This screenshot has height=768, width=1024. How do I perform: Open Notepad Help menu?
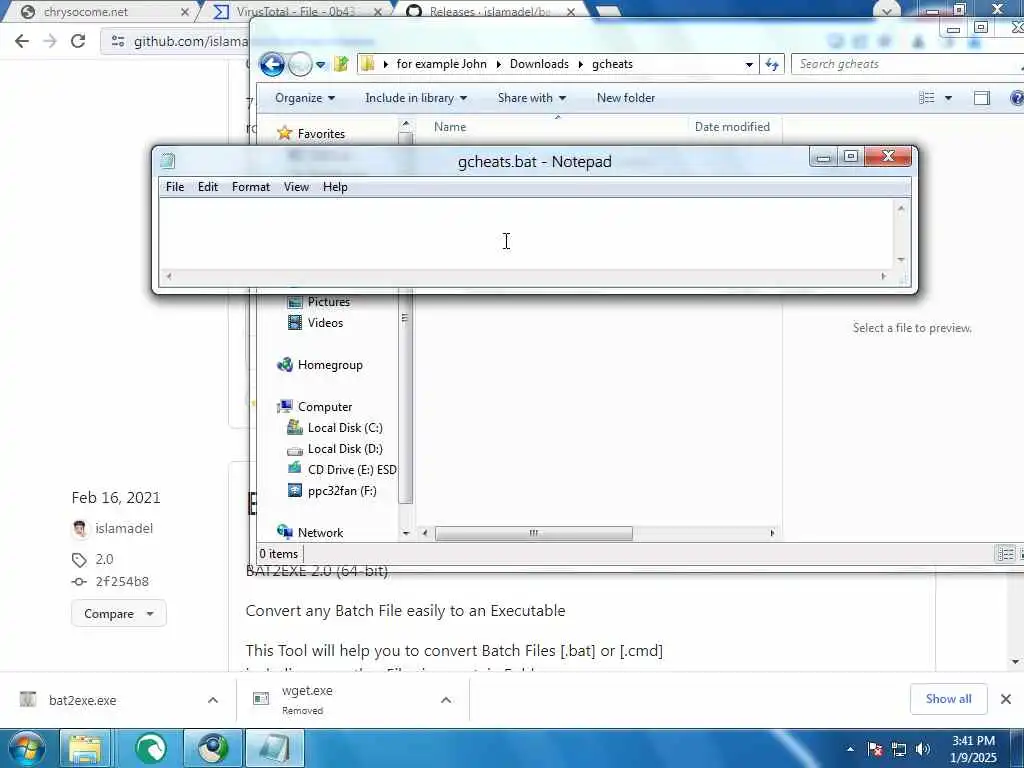pyautogui.click(x=335, y=187)
